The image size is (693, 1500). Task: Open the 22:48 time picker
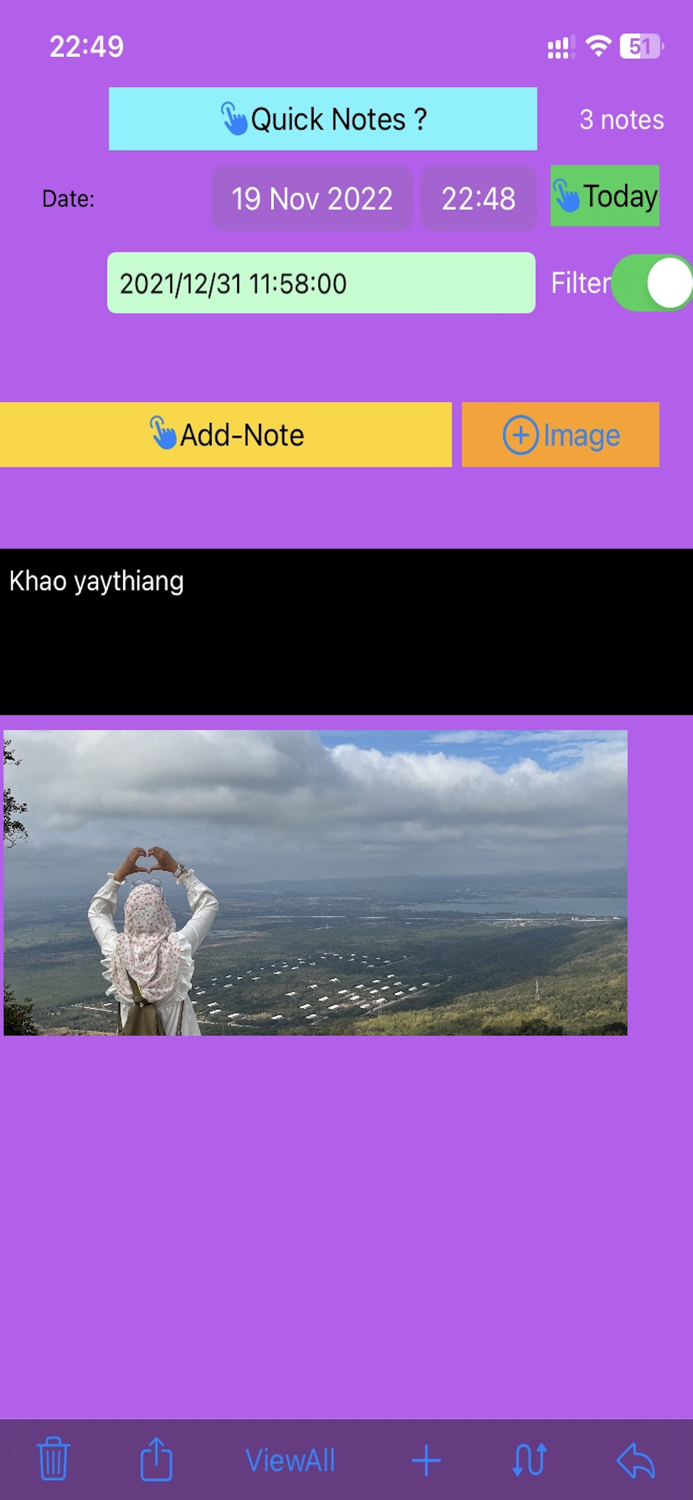tap(479, 198)
